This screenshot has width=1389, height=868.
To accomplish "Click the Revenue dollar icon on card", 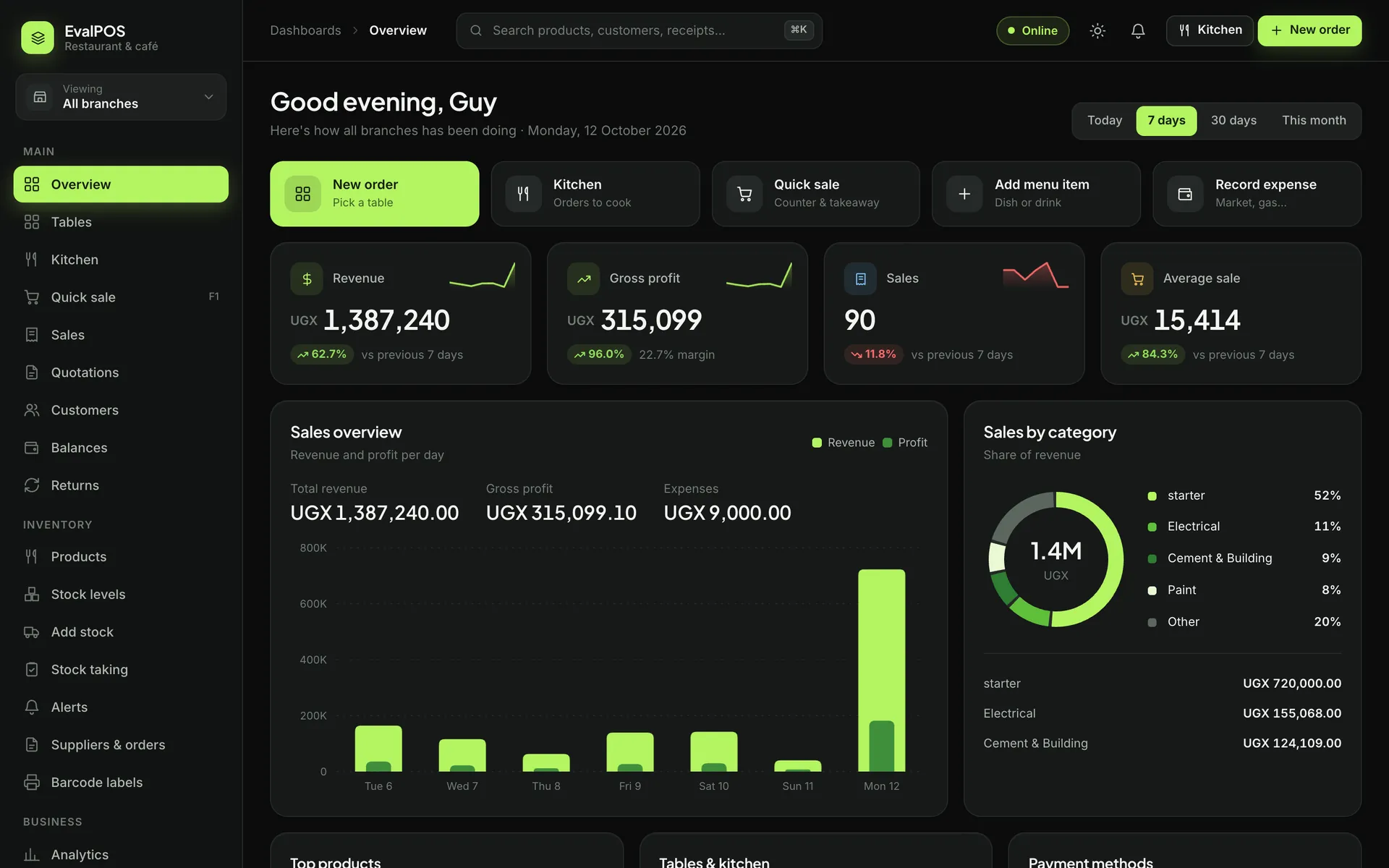I will click(307, 278).
